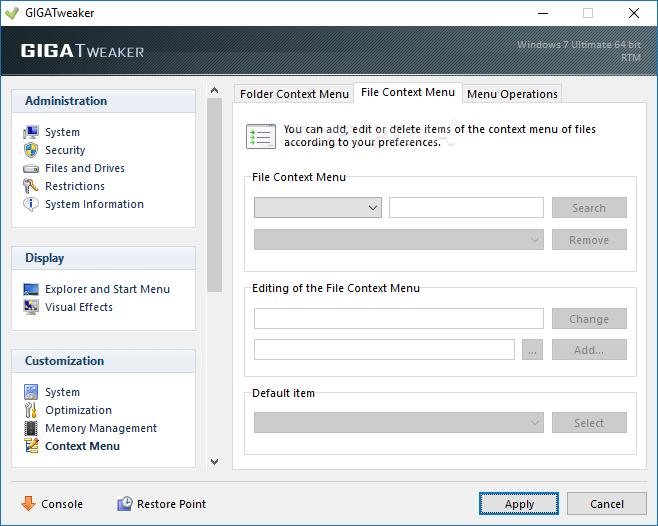Open the Console link

coord(62,504)
